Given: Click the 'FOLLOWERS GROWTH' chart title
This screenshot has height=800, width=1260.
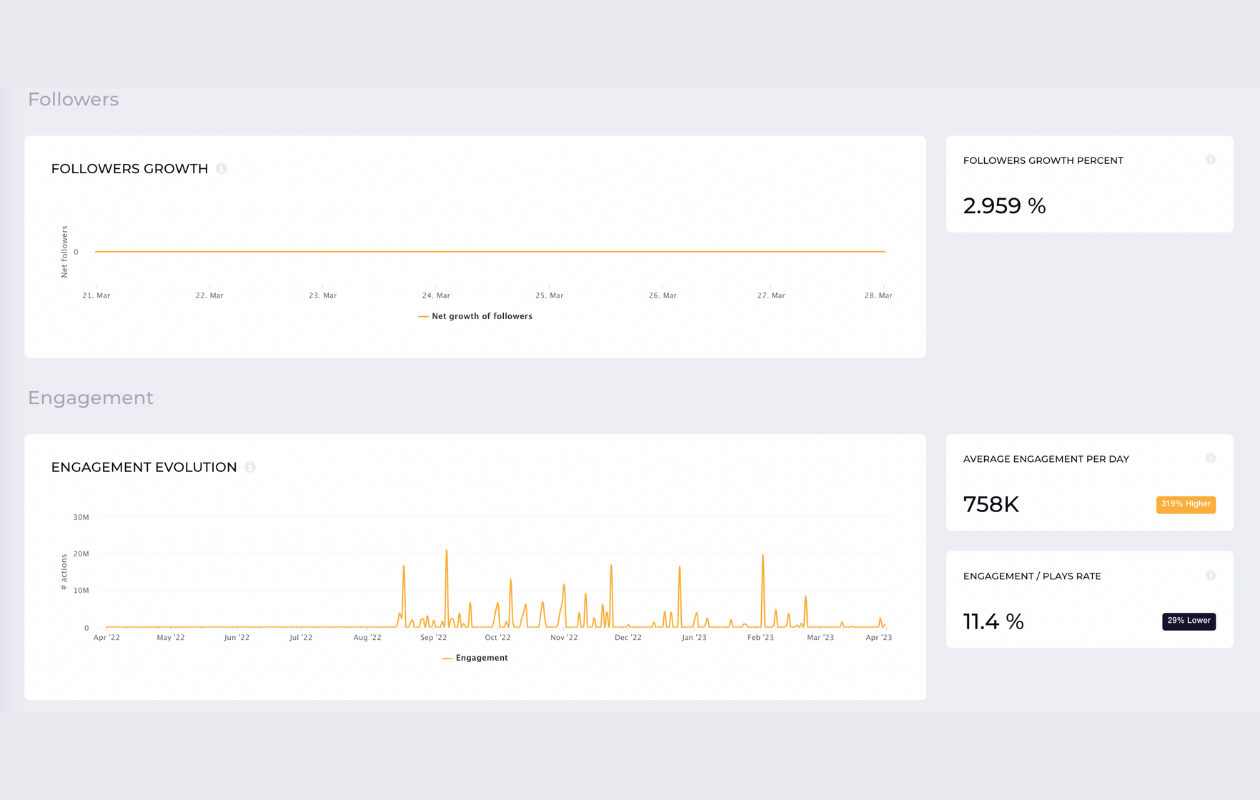Looking at the screenshot, I should point(130,169).
